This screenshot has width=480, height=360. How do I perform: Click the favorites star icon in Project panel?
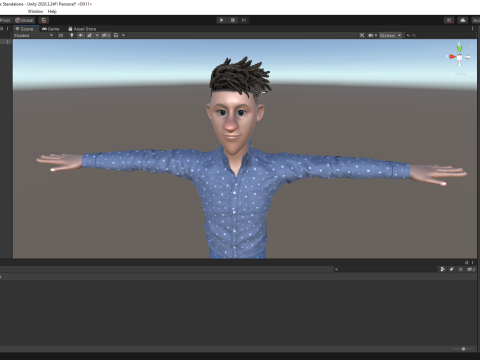click(x=460, y=269)
